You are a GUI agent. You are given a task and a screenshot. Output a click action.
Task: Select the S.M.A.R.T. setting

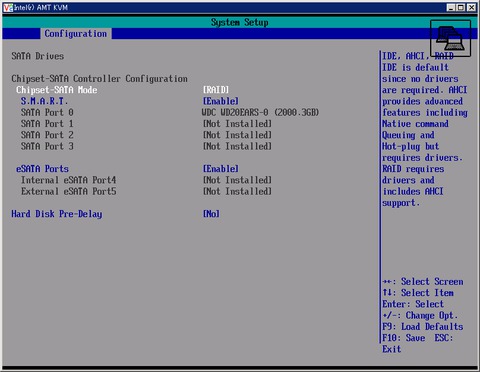coord(44,101)
